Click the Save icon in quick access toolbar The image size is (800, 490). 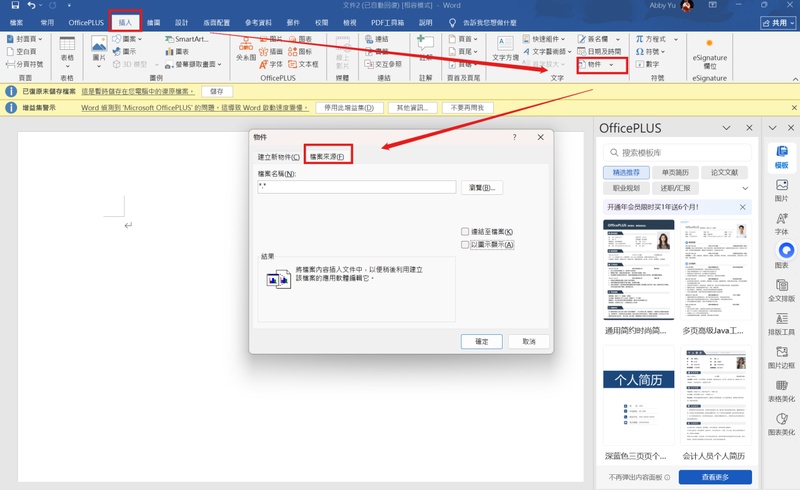(15, 6)
